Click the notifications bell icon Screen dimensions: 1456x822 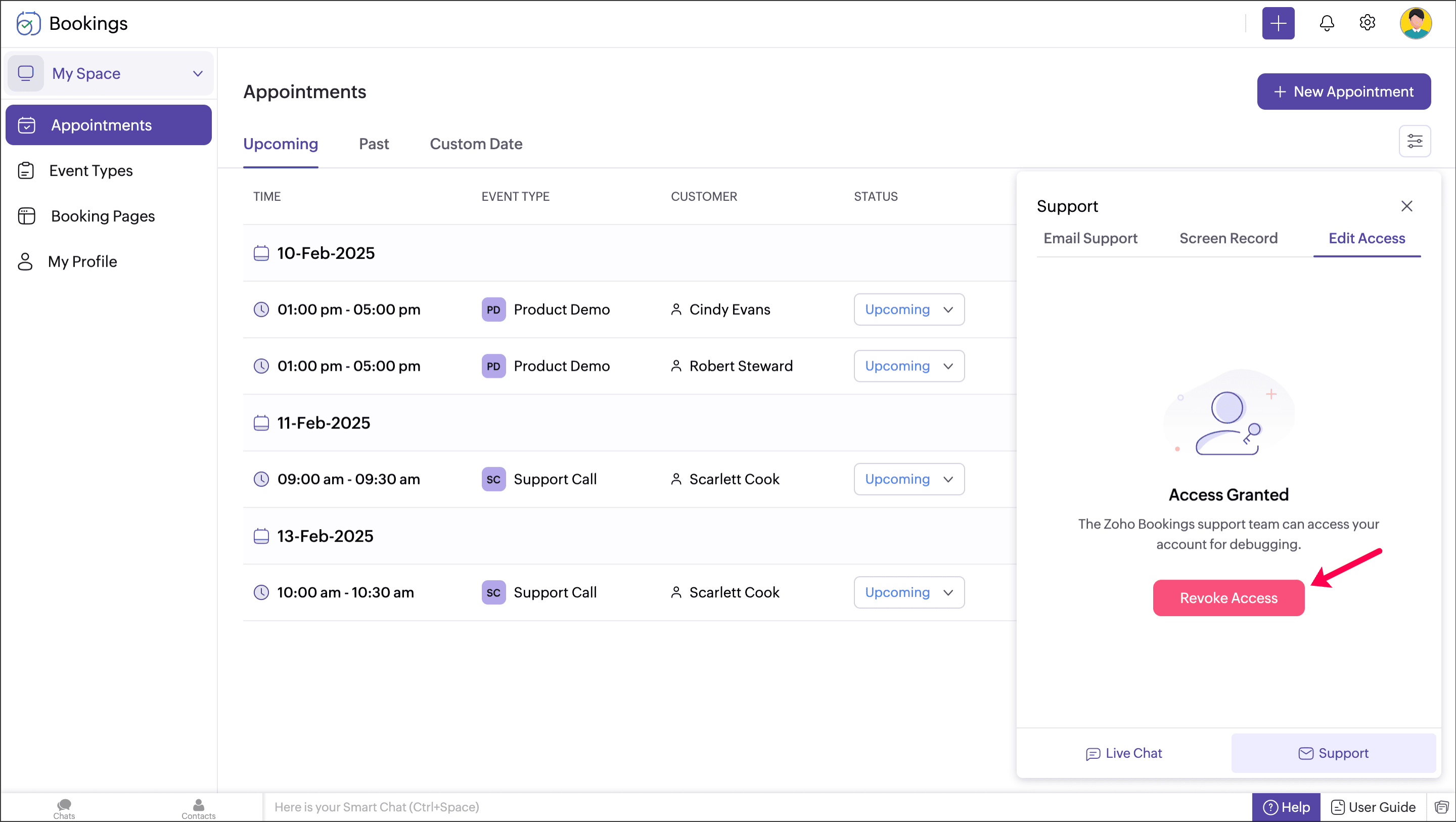pos(1326,23)
